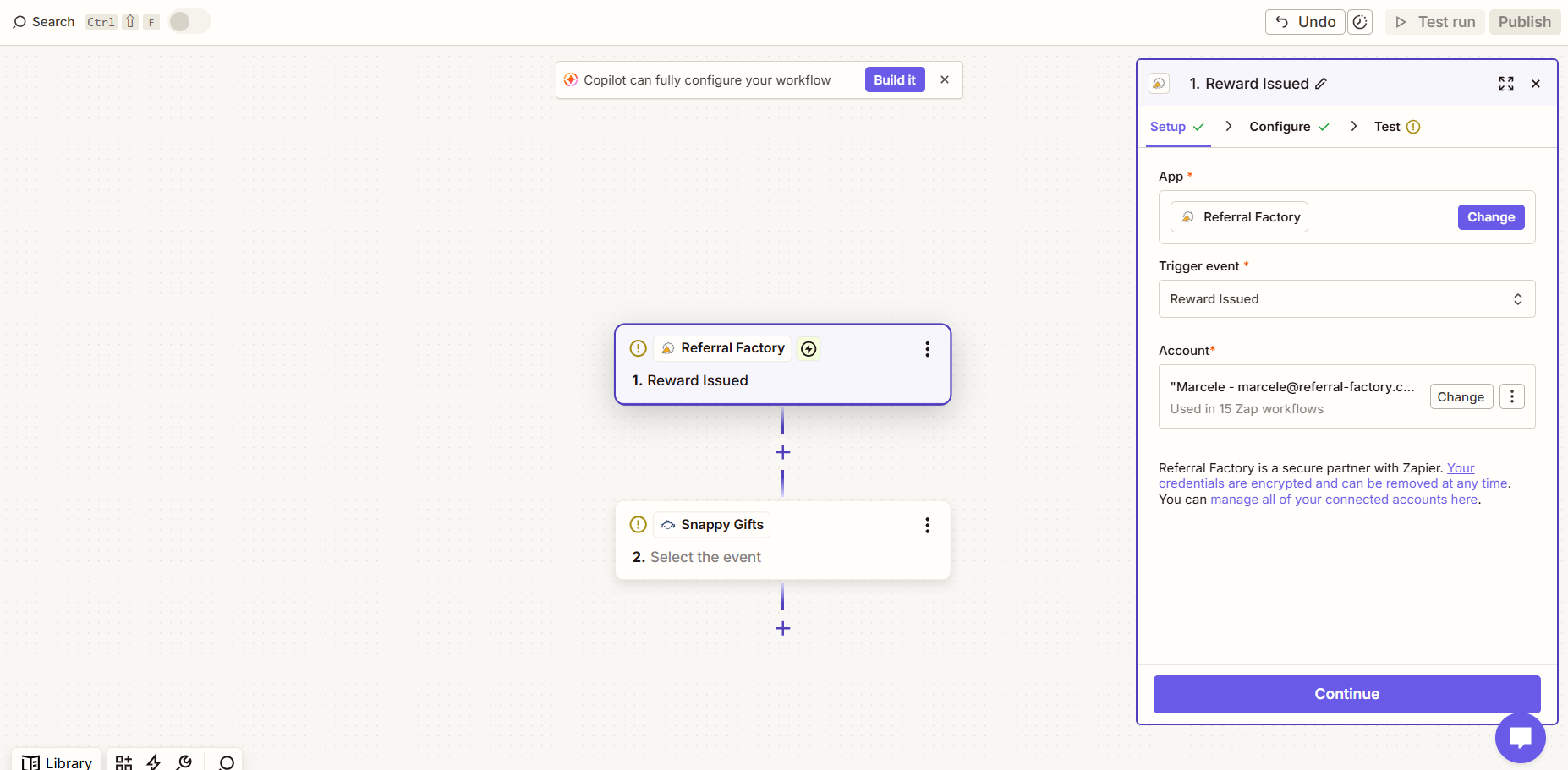
Task: Switch to the Configure tab
Action: coord(1289,127)
